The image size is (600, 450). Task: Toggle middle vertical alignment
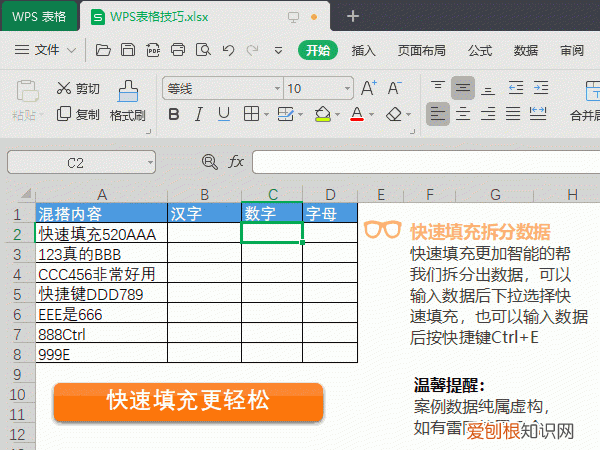(x=463, y=88)
